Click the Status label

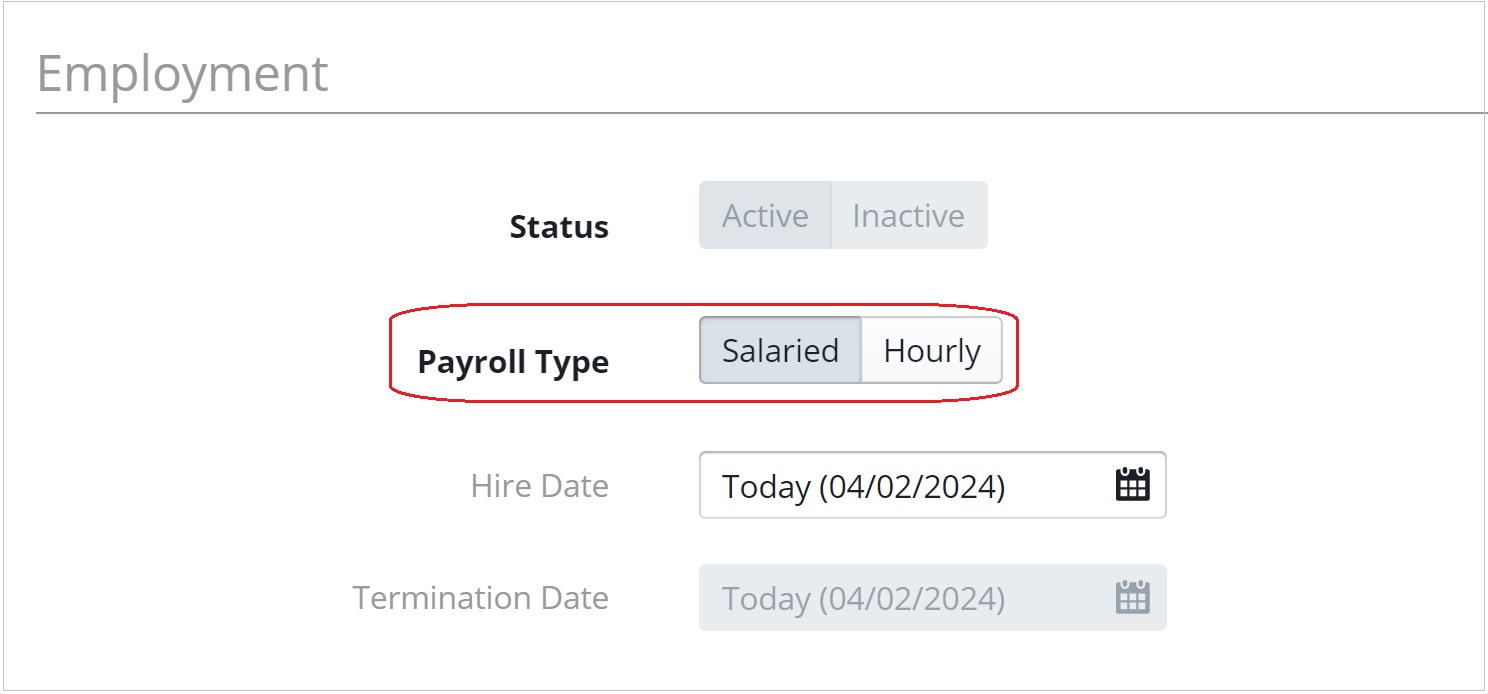point(559,227)
